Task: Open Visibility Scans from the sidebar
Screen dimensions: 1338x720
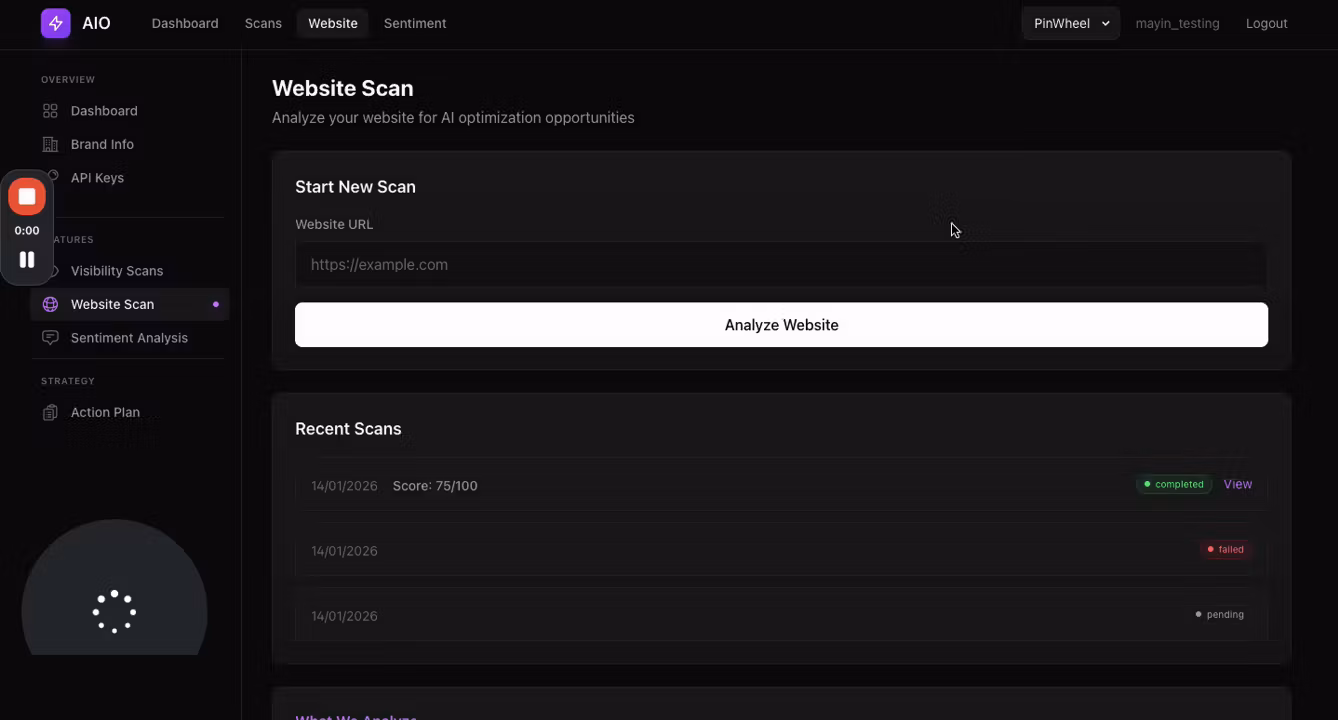Action: click(116, 270)
